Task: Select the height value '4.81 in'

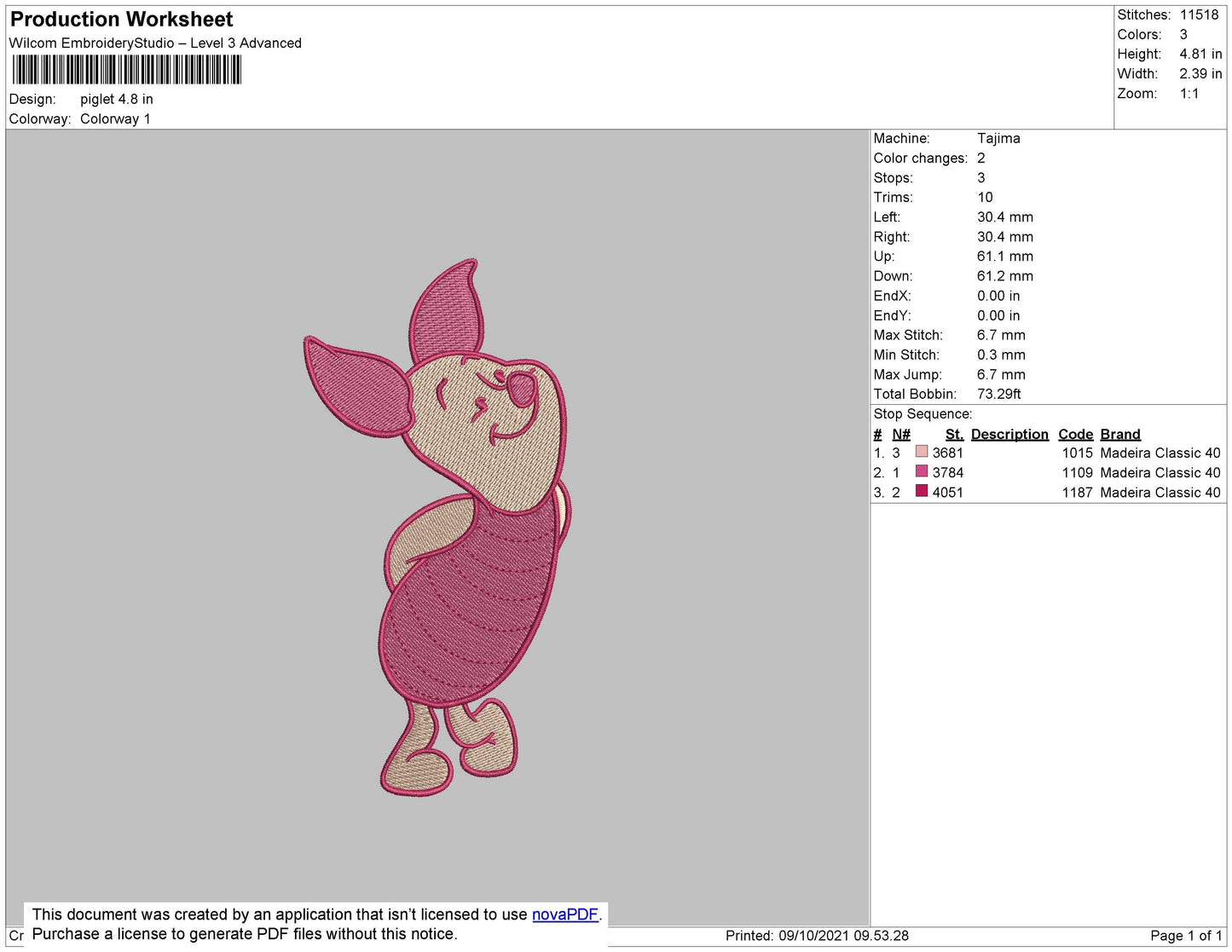Action: tap(1200, 55)
